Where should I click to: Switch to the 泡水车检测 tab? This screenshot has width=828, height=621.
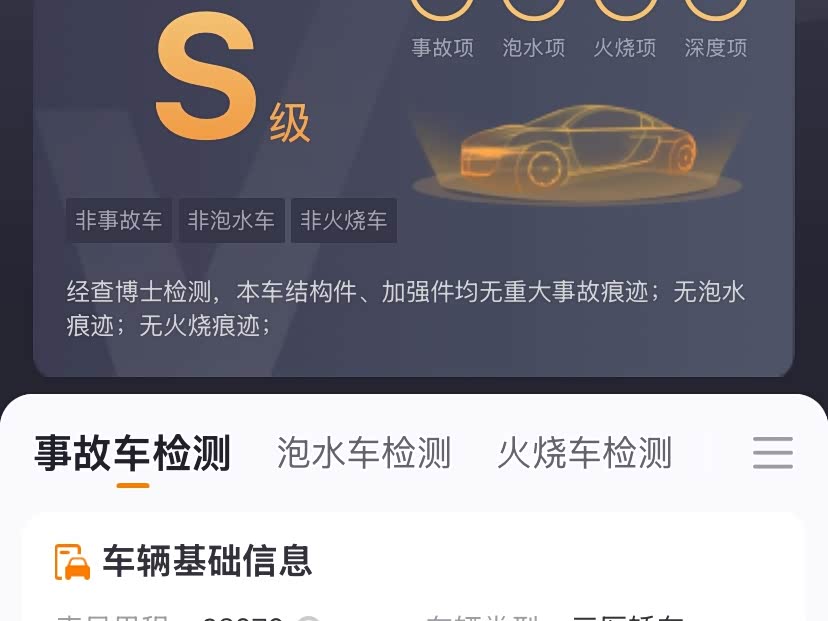point(364,453)
